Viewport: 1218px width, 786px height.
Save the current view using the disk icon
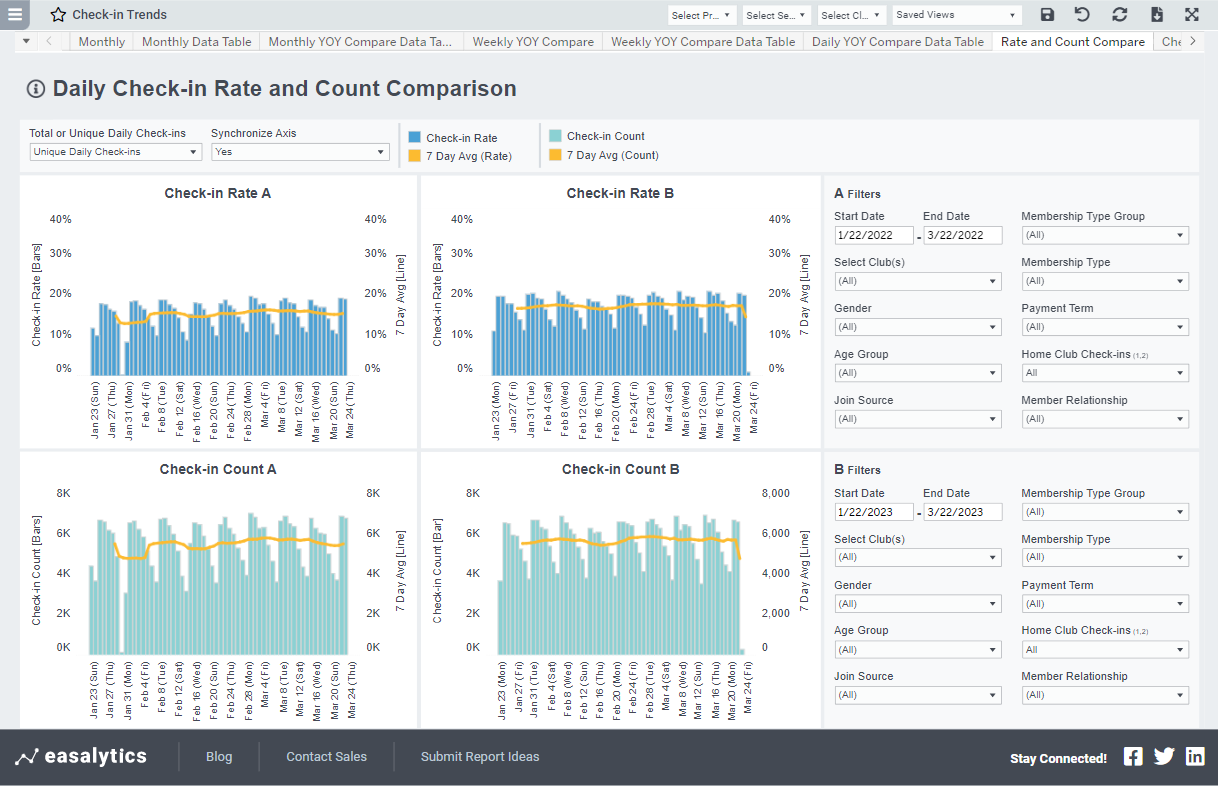(1047, 15)
